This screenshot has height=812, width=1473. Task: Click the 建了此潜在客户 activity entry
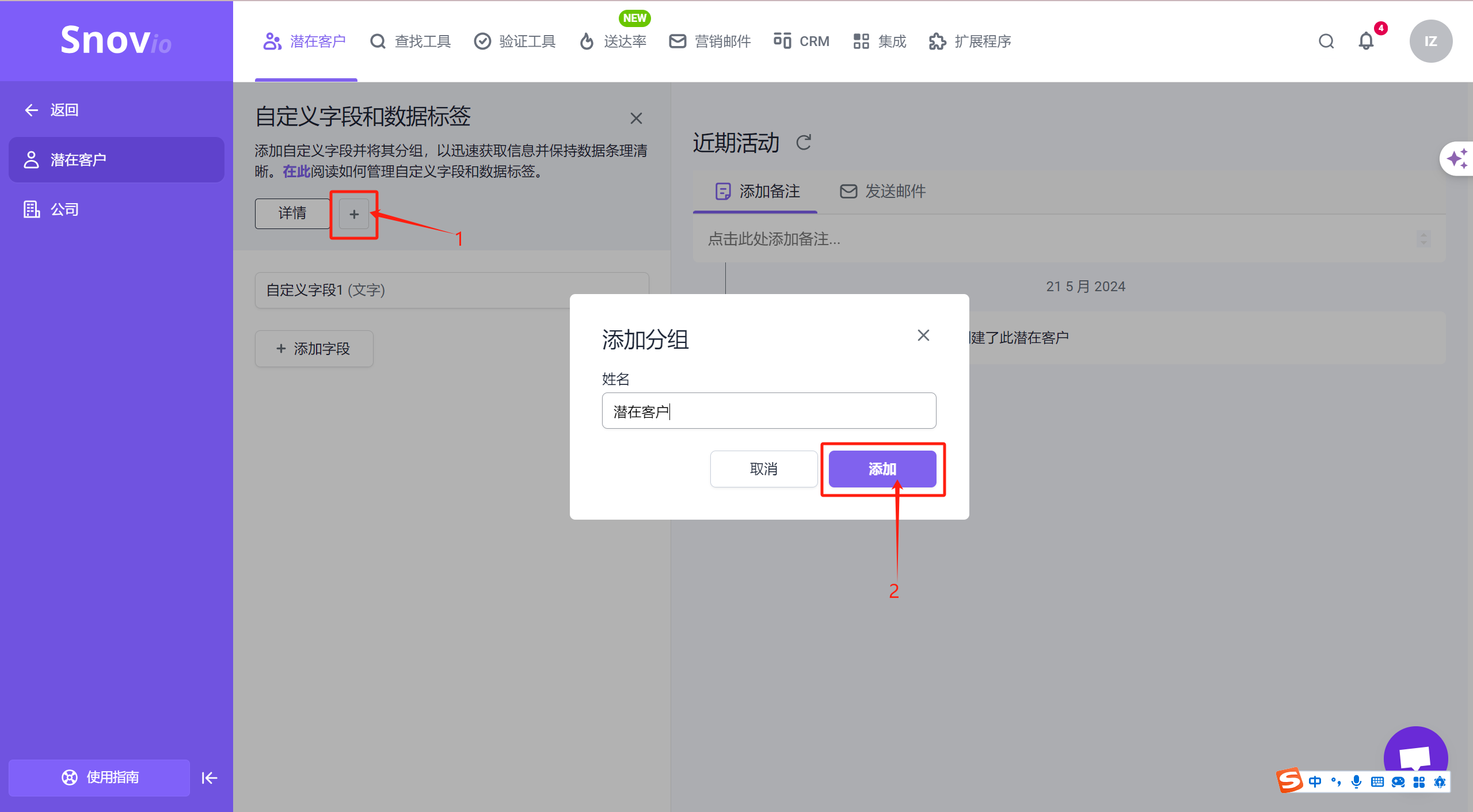pyautogui.click(x=1019, y=338)
